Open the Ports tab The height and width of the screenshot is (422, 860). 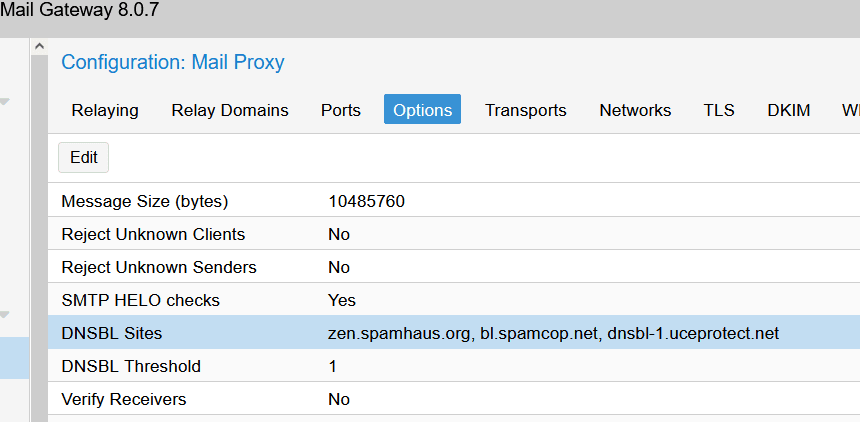click(x=341, y=110)
